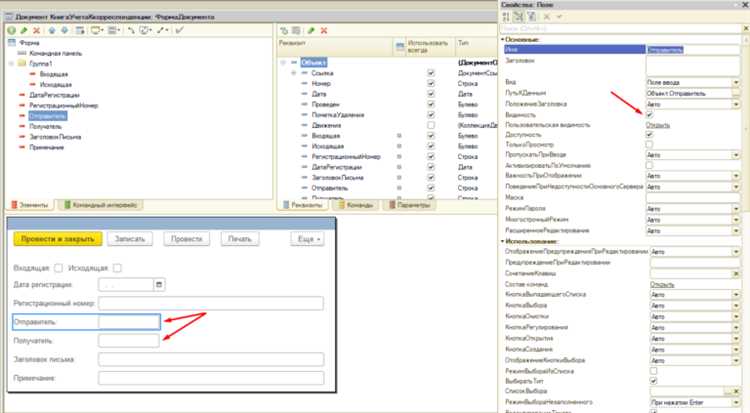This screenshot has width=750, height=413.
Task: Move element up with blue up-arrow icon
Action: (x=52, y=30)
